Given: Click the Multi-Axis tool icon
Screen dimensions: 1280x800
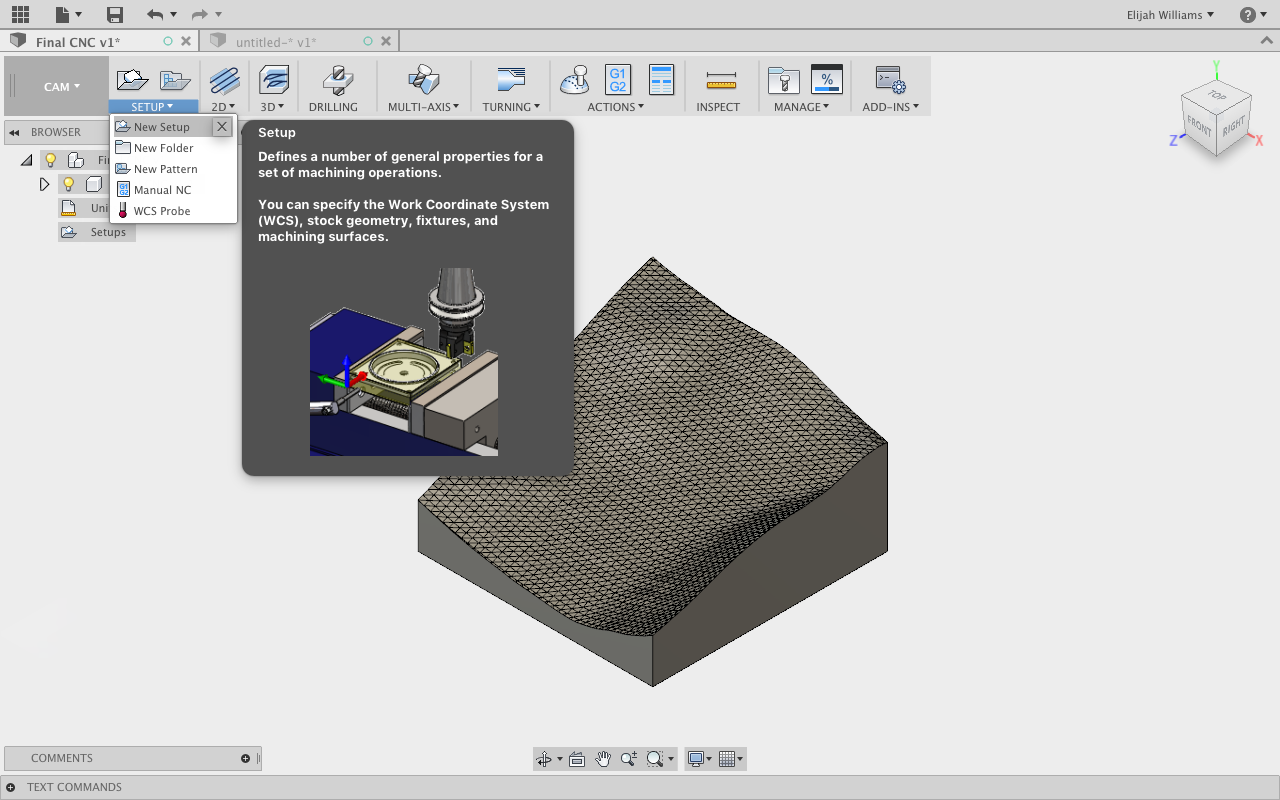Looking at the screenshot, I should click(x=424, y=80).
